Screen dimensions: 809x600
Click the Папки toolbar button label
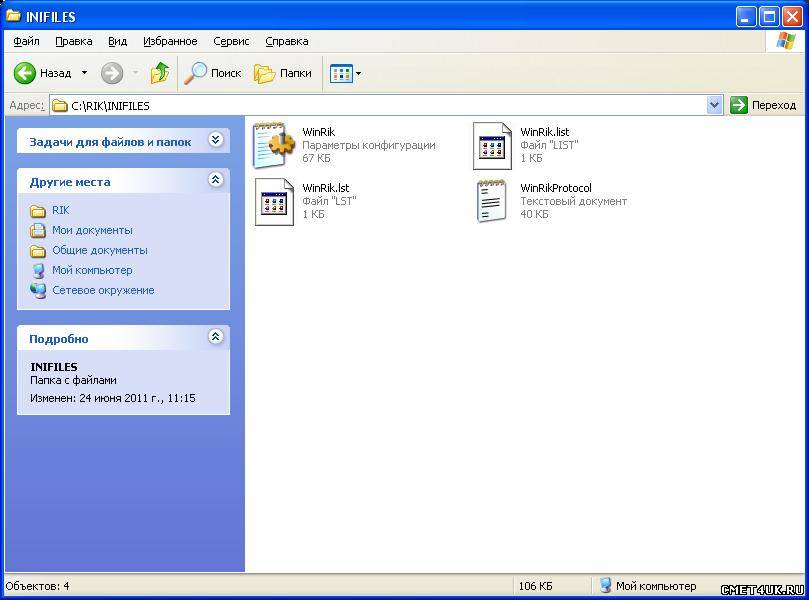tap(296, 73)
